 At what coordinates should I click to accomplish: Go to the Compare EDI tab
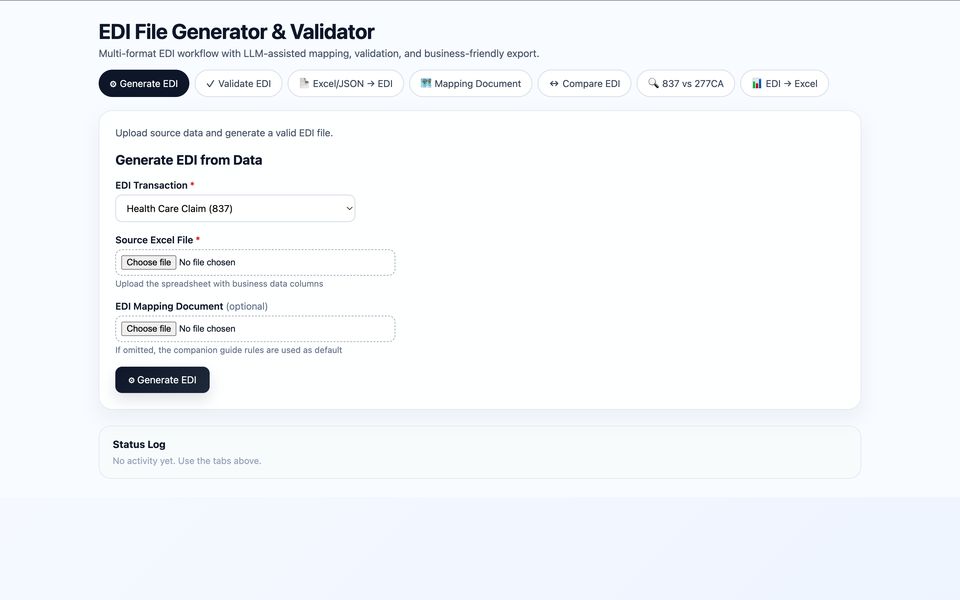(x=584, y=83)
